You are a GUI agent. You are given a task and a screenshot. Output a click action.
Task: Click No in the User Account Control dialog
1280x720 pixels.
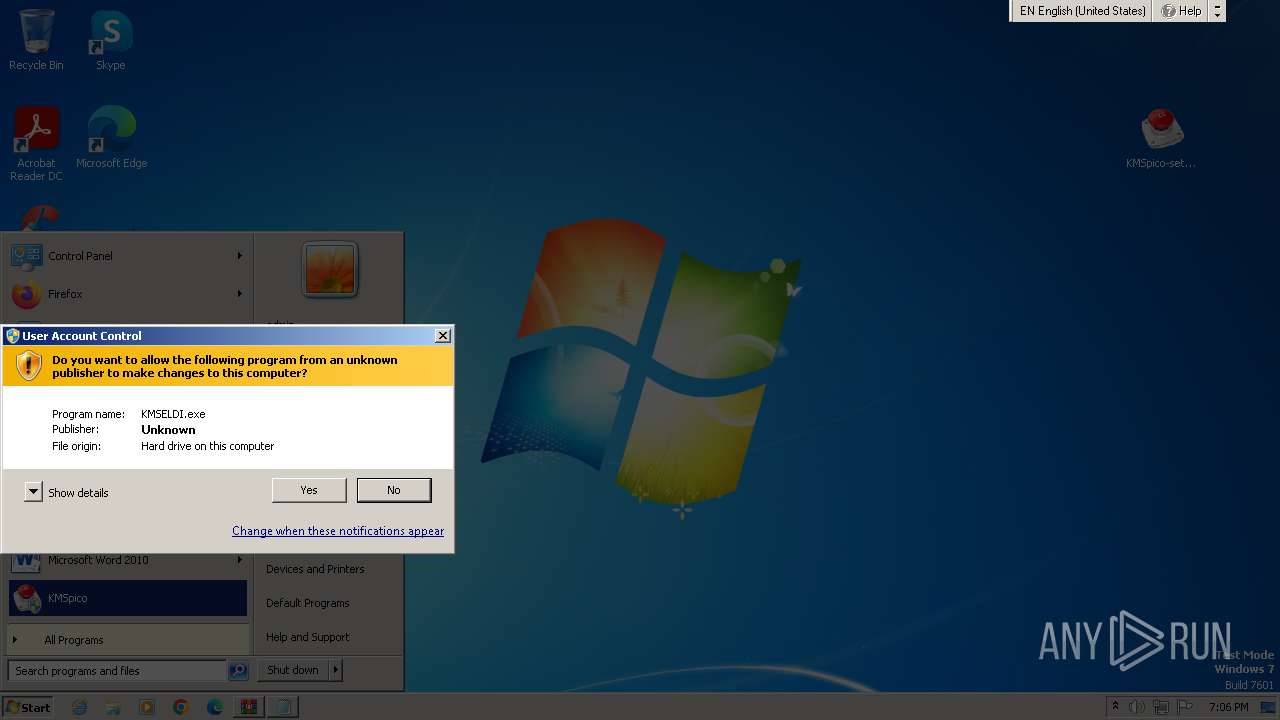point(394,490)
